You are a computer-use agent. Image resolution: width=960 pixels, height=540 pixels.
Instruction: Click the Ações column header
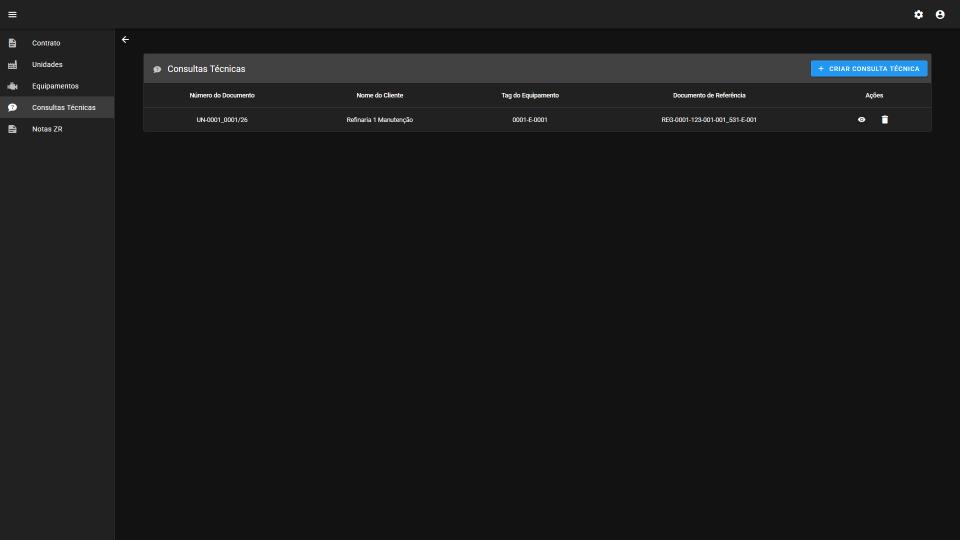pos(874,96)
